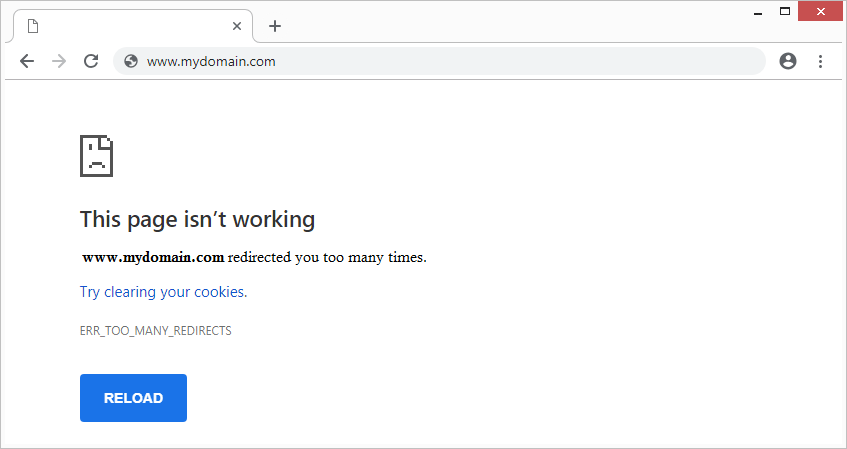This screenshot has height=449, width=847.
Task: Click the sad page error icon
Action: click(x=96, y=156)
